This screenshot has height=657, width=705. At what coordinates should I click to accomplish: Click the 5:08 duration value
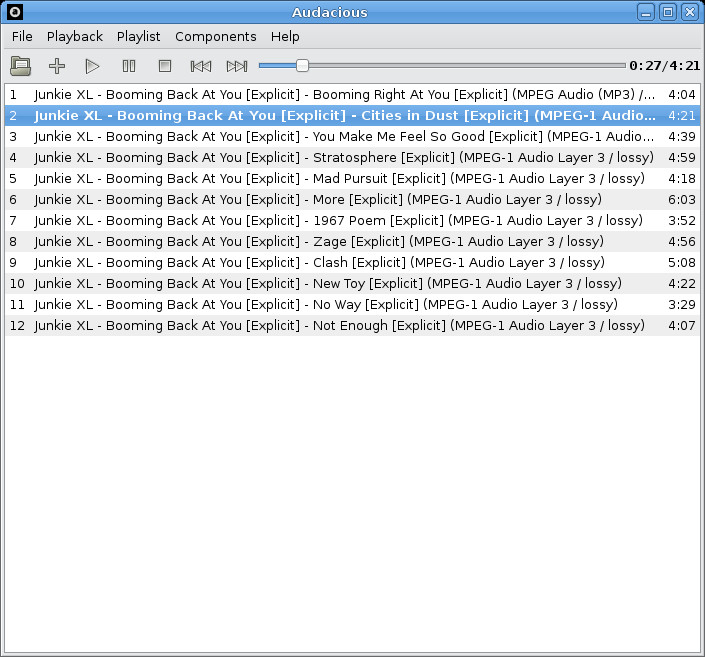click(682, 262)
